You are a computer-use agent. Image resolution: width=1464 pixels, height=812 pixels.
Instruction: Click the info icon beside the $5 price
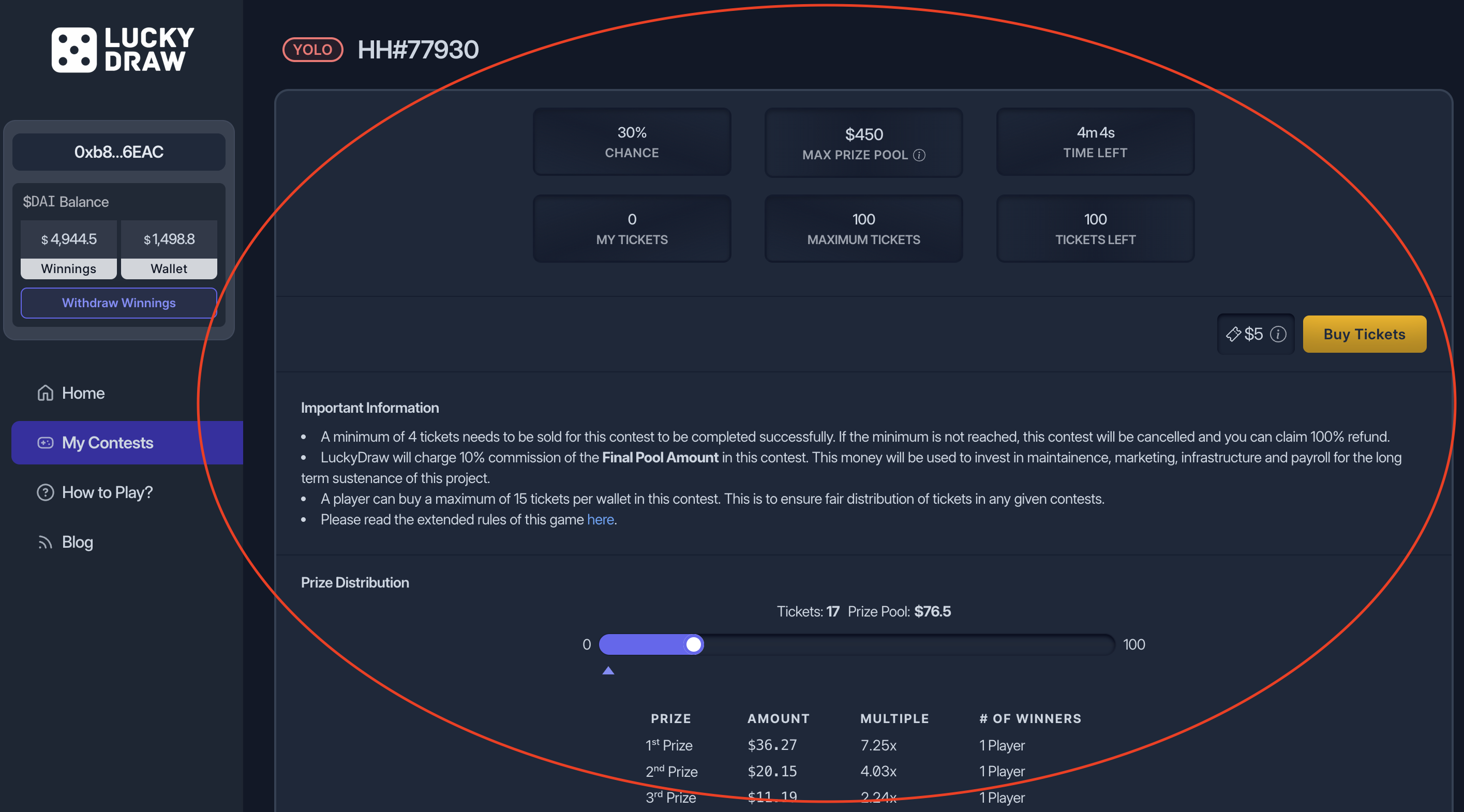1278,334
